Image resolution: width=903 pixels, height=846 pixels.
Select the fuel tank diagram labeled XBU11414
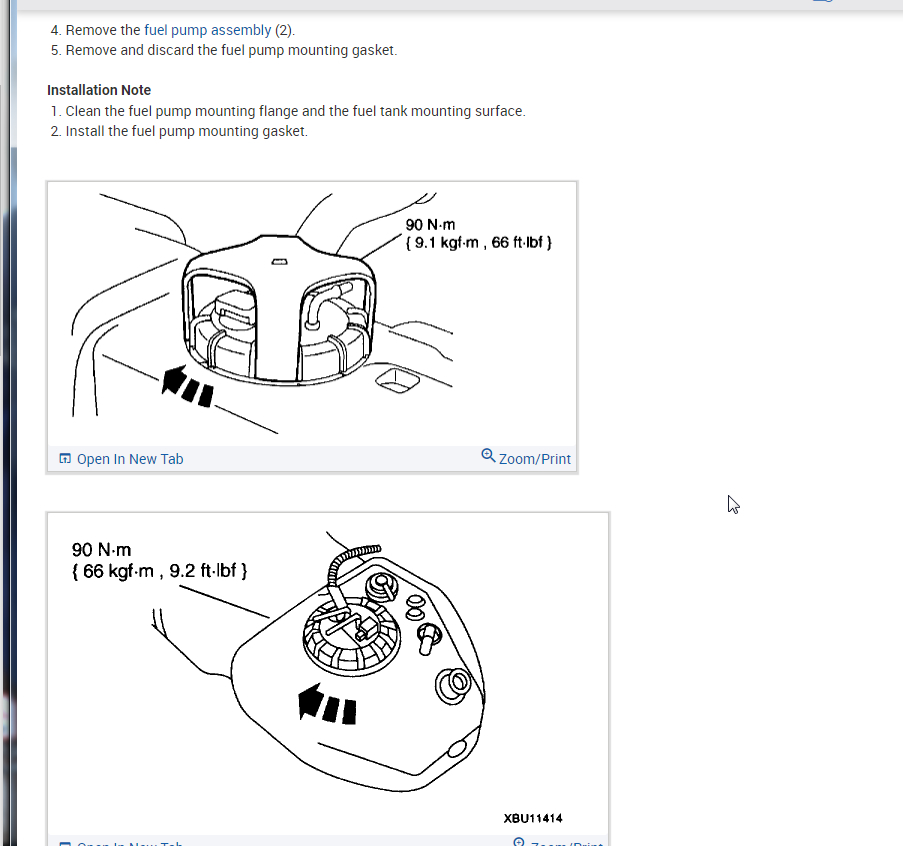(328, 674)
